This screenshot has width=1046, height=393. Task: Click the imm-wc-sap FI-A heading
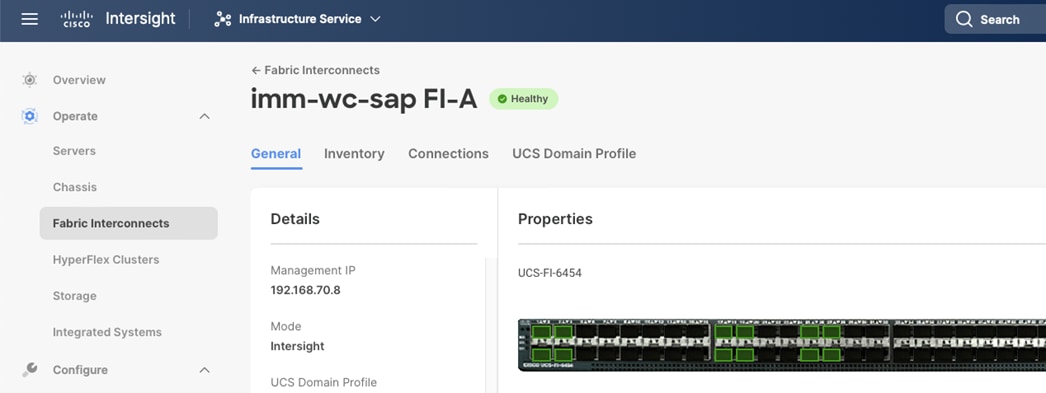coord(364,99)
